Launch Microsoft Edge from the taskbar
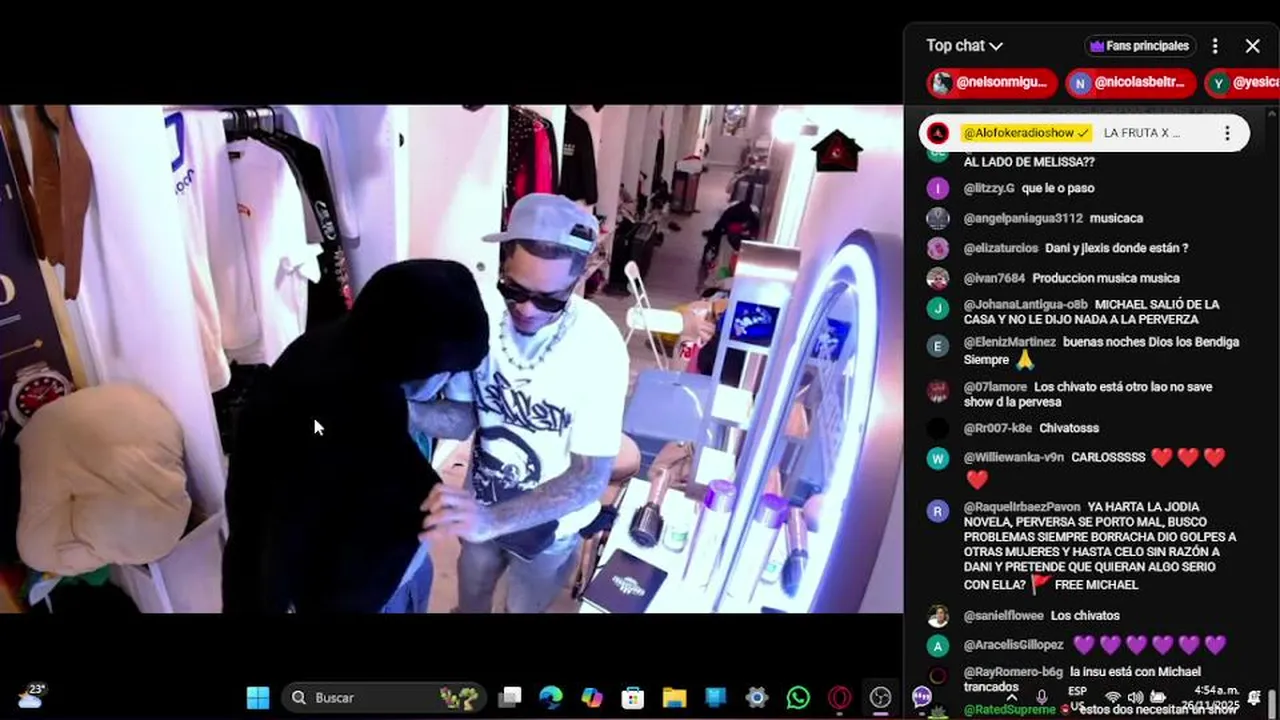1280x720 pixels. pos(551,697)
